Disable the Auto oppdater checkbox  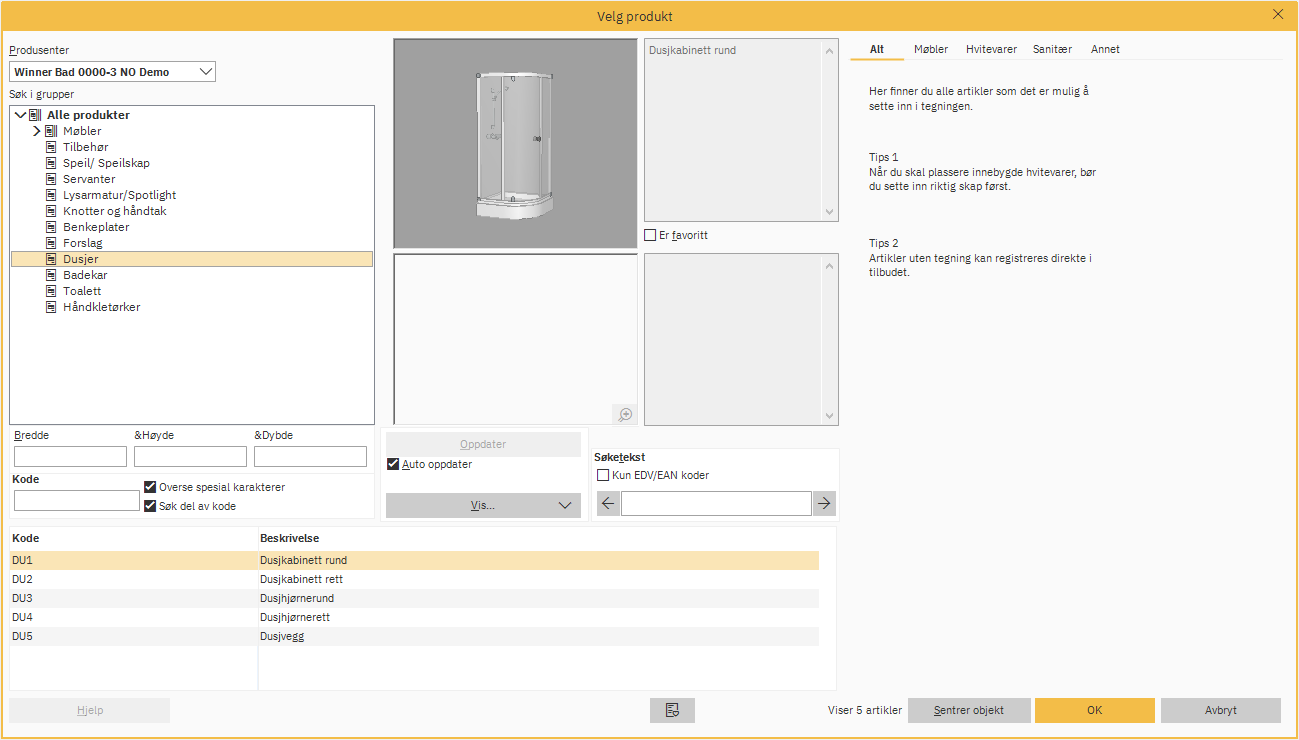(393, 464)
